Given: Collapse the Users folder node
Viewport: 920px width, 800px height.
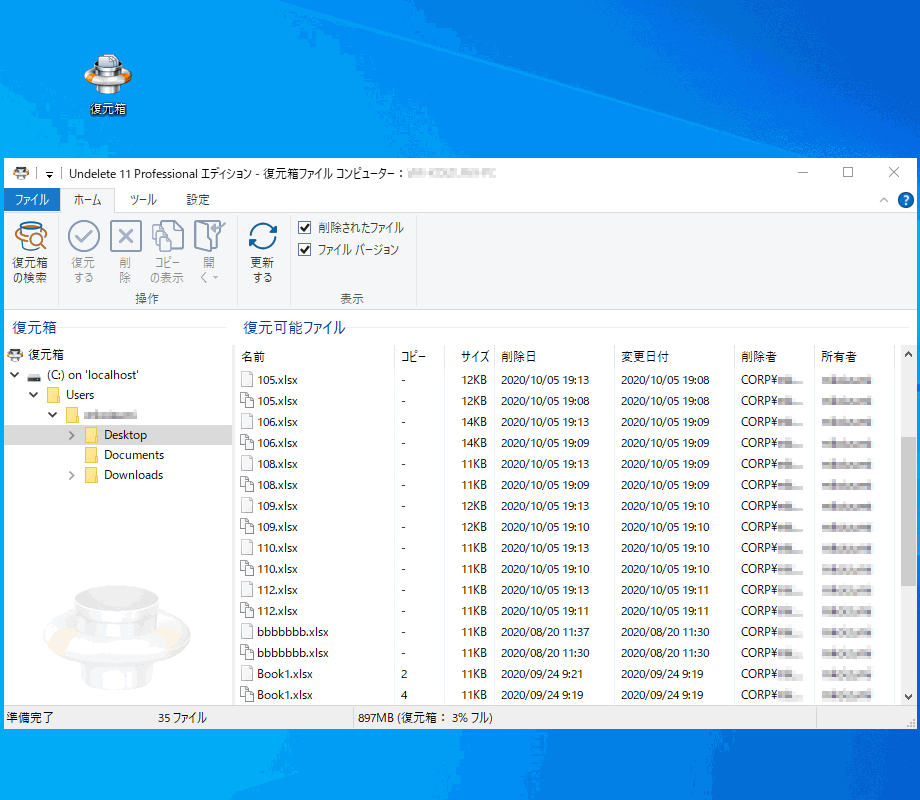Looking at the screenshot, I should click(x=33, y=394).
